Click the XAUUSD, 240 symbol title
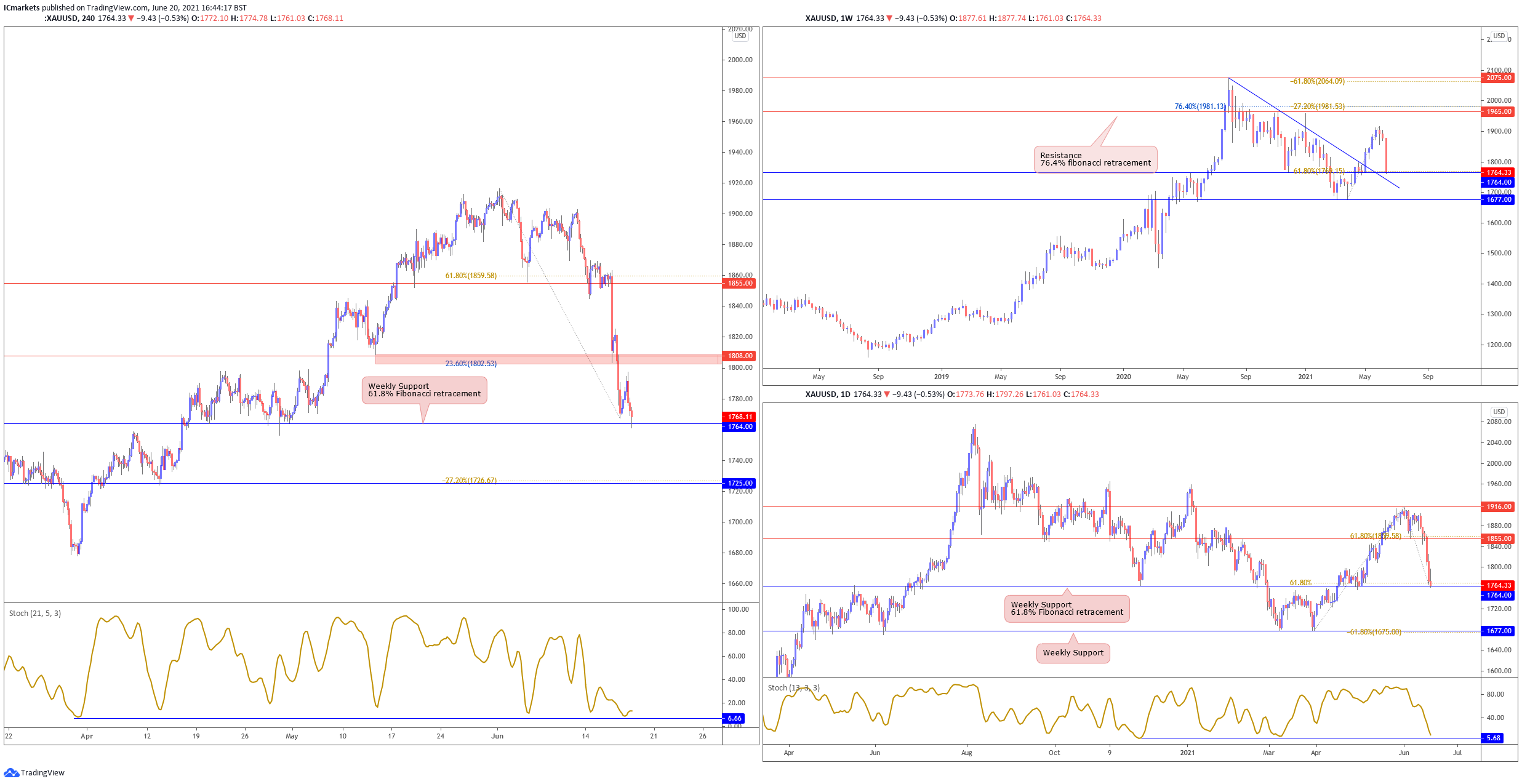 click(x=70, y=18)
